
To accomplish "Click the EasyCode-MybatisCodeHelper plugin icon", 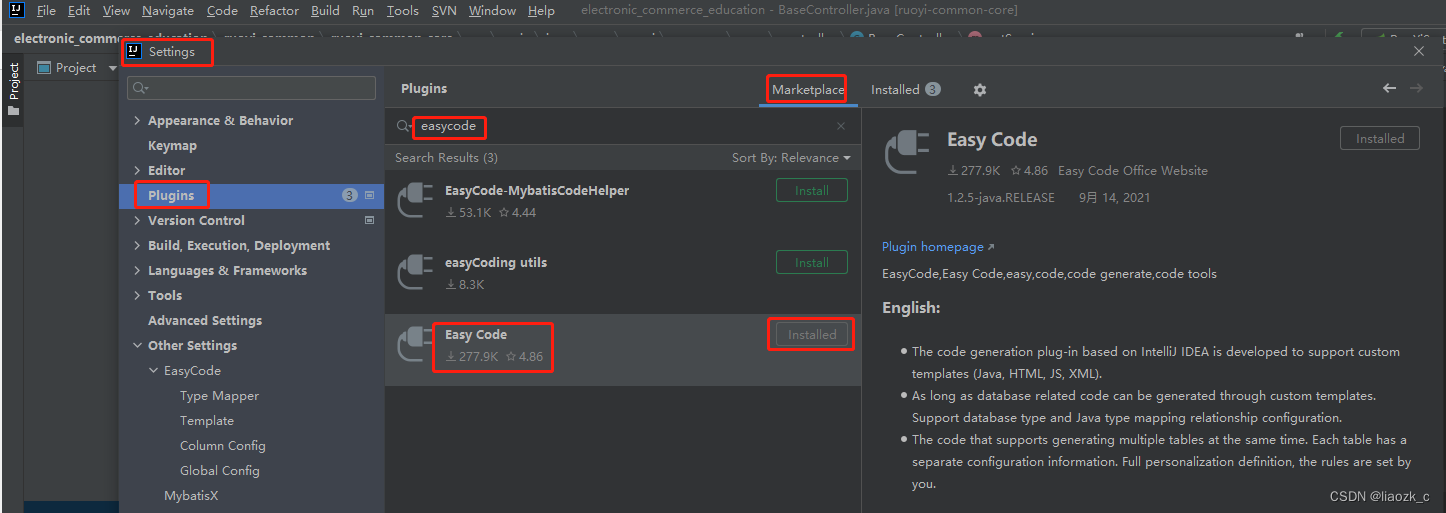I will [x=416, y=199].
